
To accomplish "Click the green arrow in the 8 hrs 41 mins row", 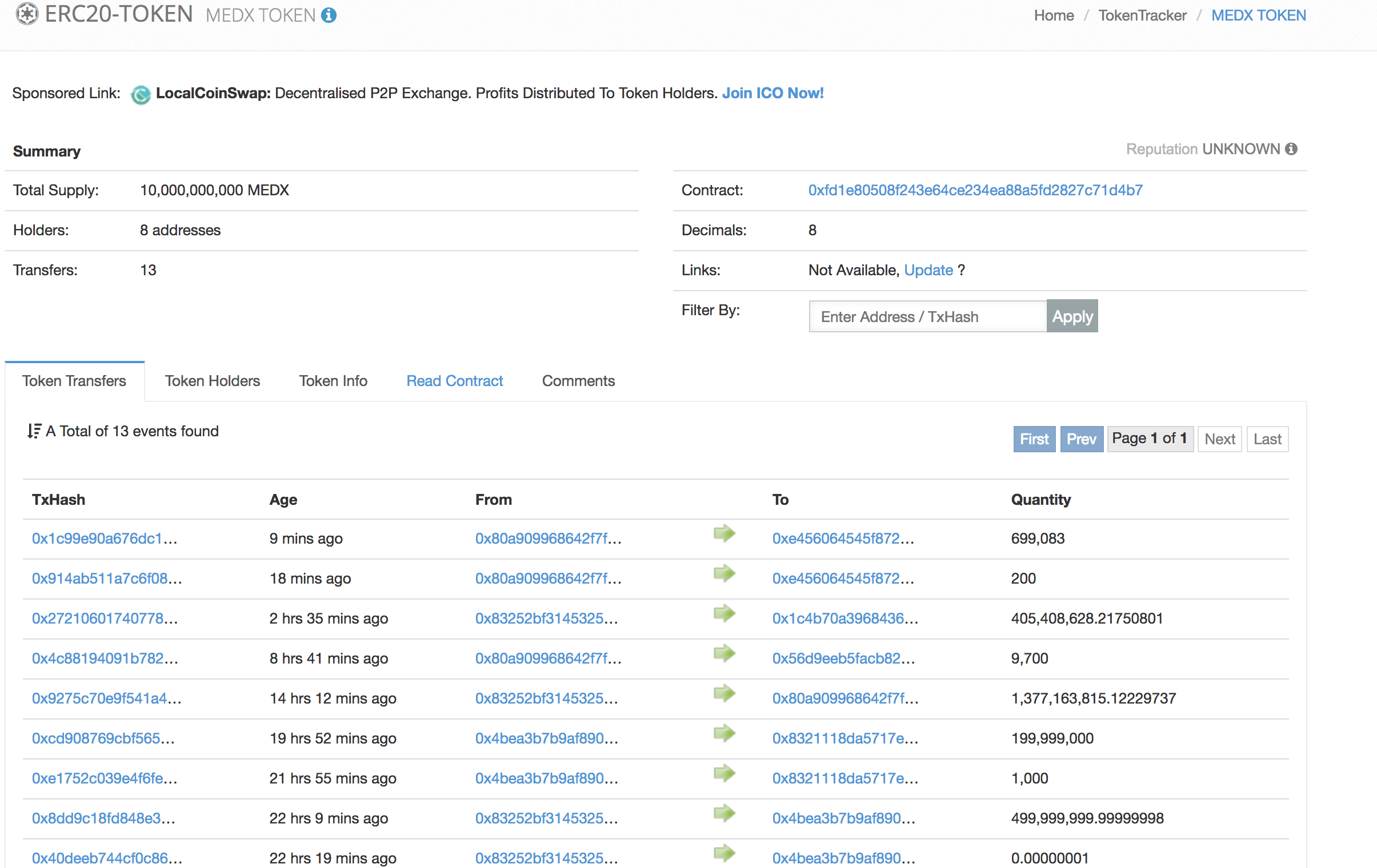I will pos(724,654).
